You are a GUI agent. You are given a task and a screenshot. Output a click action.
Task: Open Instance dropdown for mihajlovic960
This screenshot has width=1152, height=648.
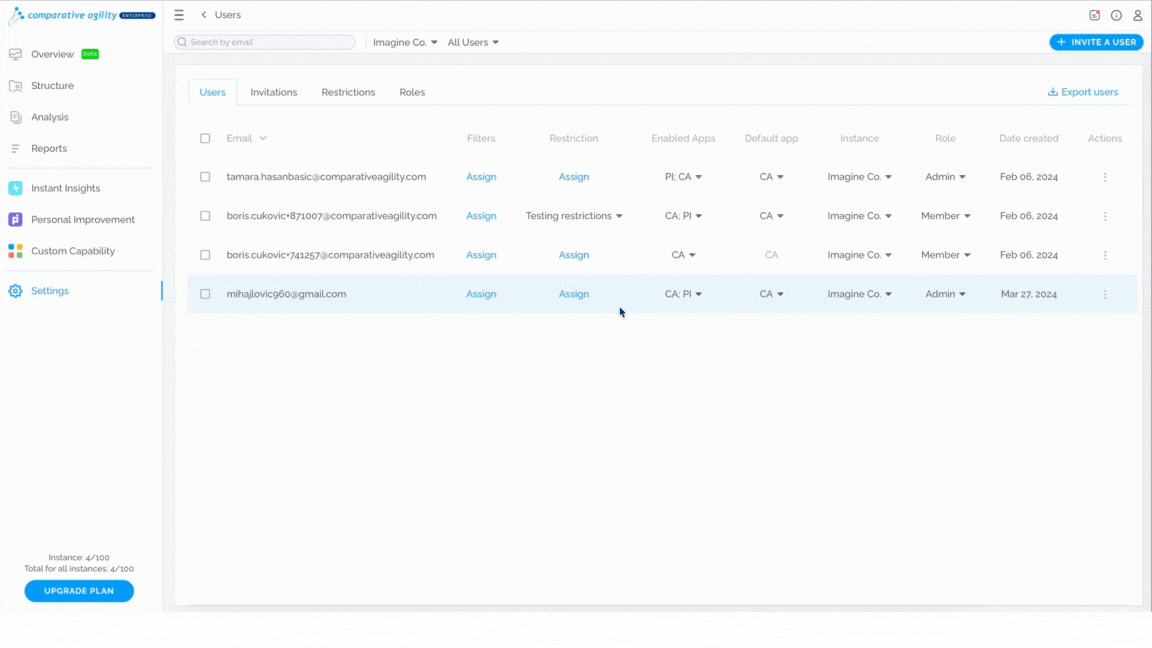point(860,294)
